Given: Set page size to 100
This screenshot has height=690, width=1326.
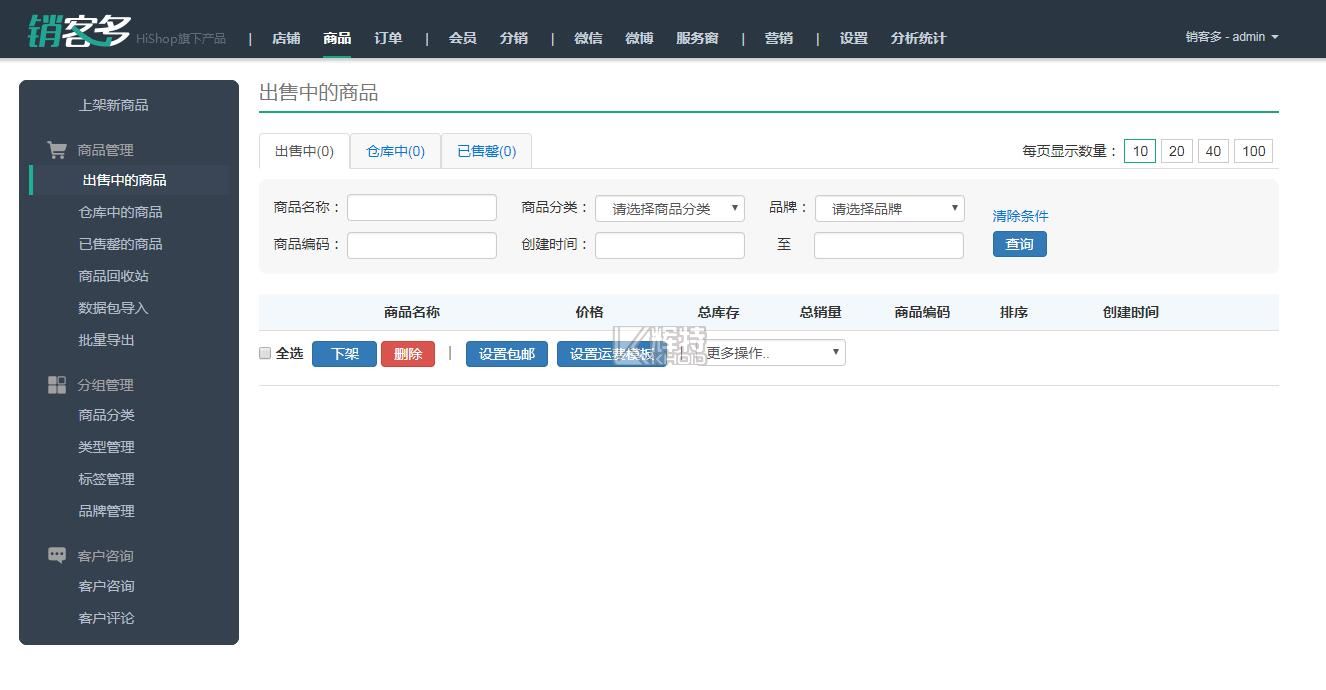Looking at the screenshot, I should (1254, 151).
